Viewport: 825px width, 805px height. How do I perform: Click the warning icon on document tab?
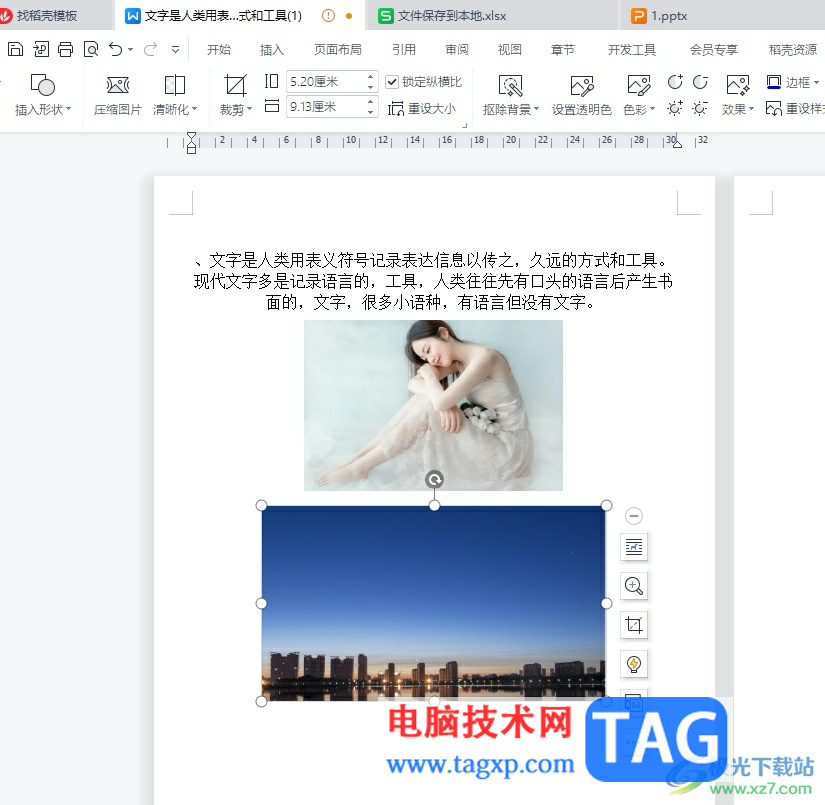[x=328, y=16]
